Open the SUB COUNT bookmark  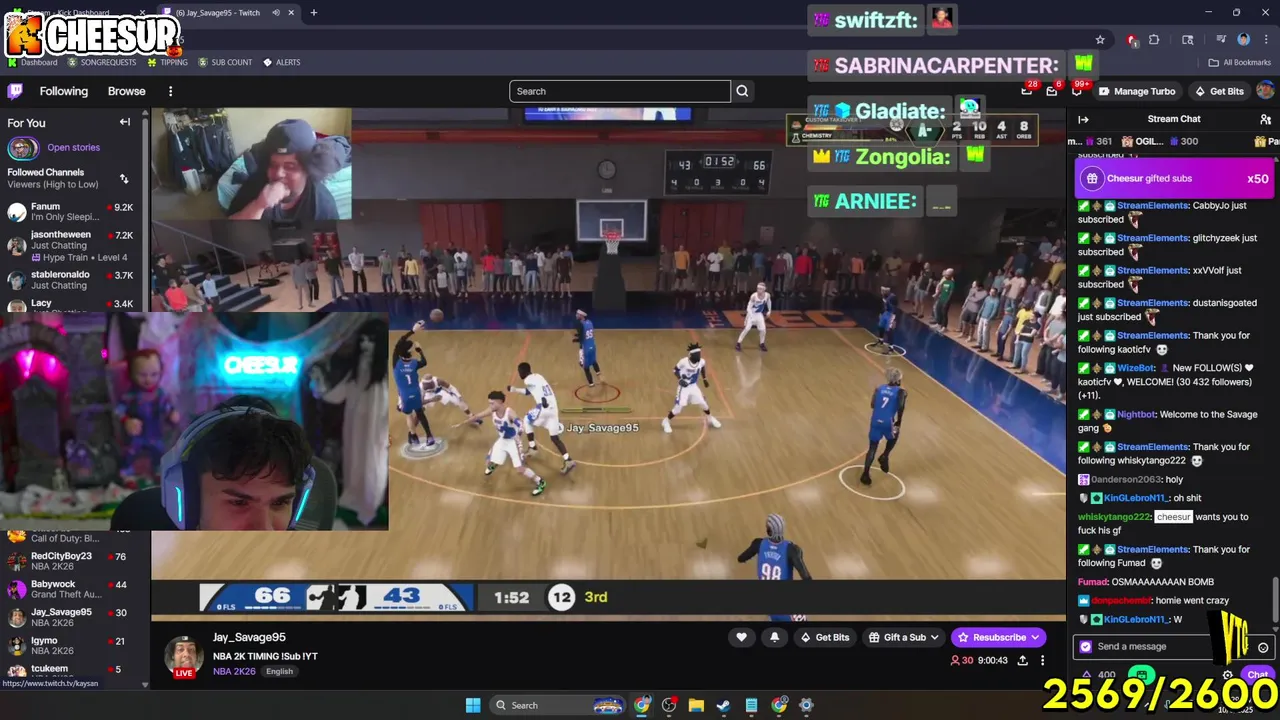[225, 62]
